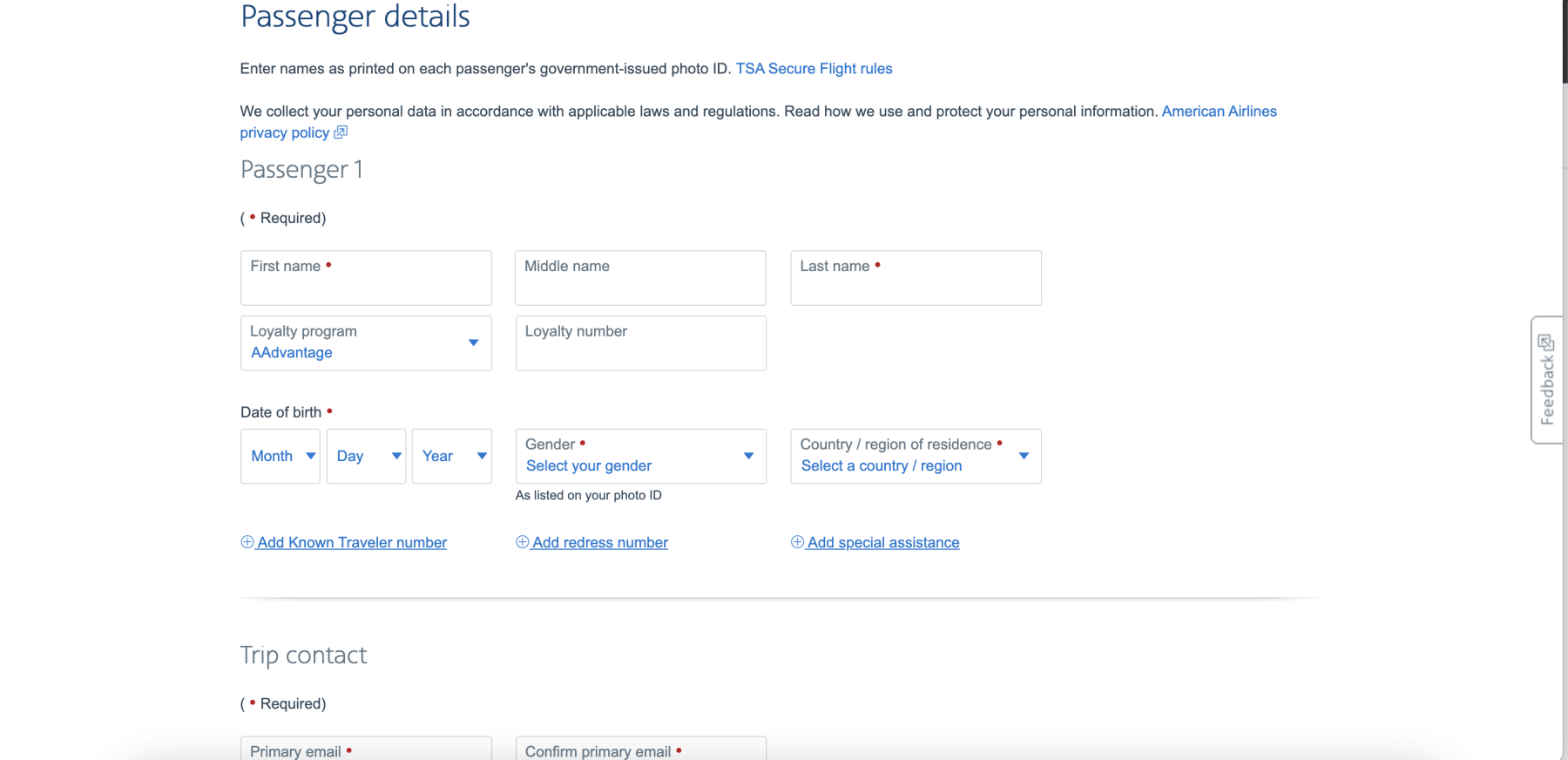Click the external link icon beside privacy policy
Image resolution: width=1568 pixels, height=760 pixels.
click(x=341, y=132)
